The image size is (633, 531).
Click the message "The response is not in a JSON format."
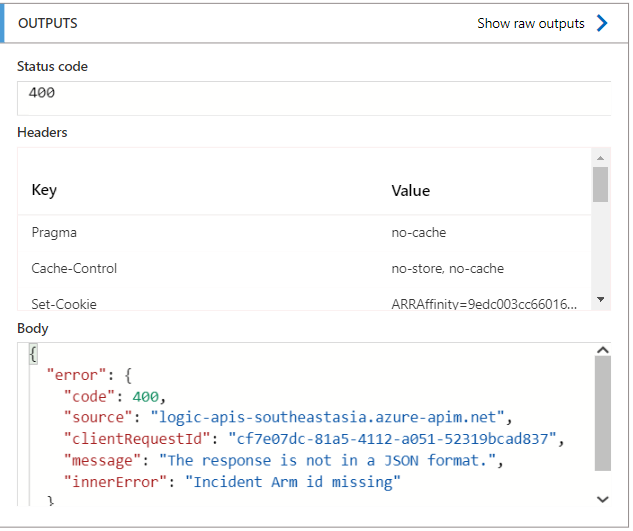pos(328,460)
